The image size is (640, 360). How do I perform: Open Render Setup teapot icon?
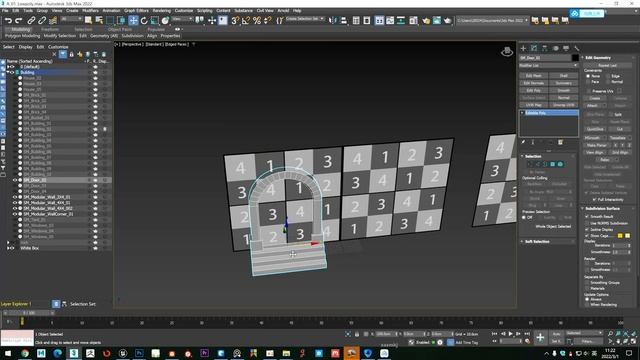426,20
